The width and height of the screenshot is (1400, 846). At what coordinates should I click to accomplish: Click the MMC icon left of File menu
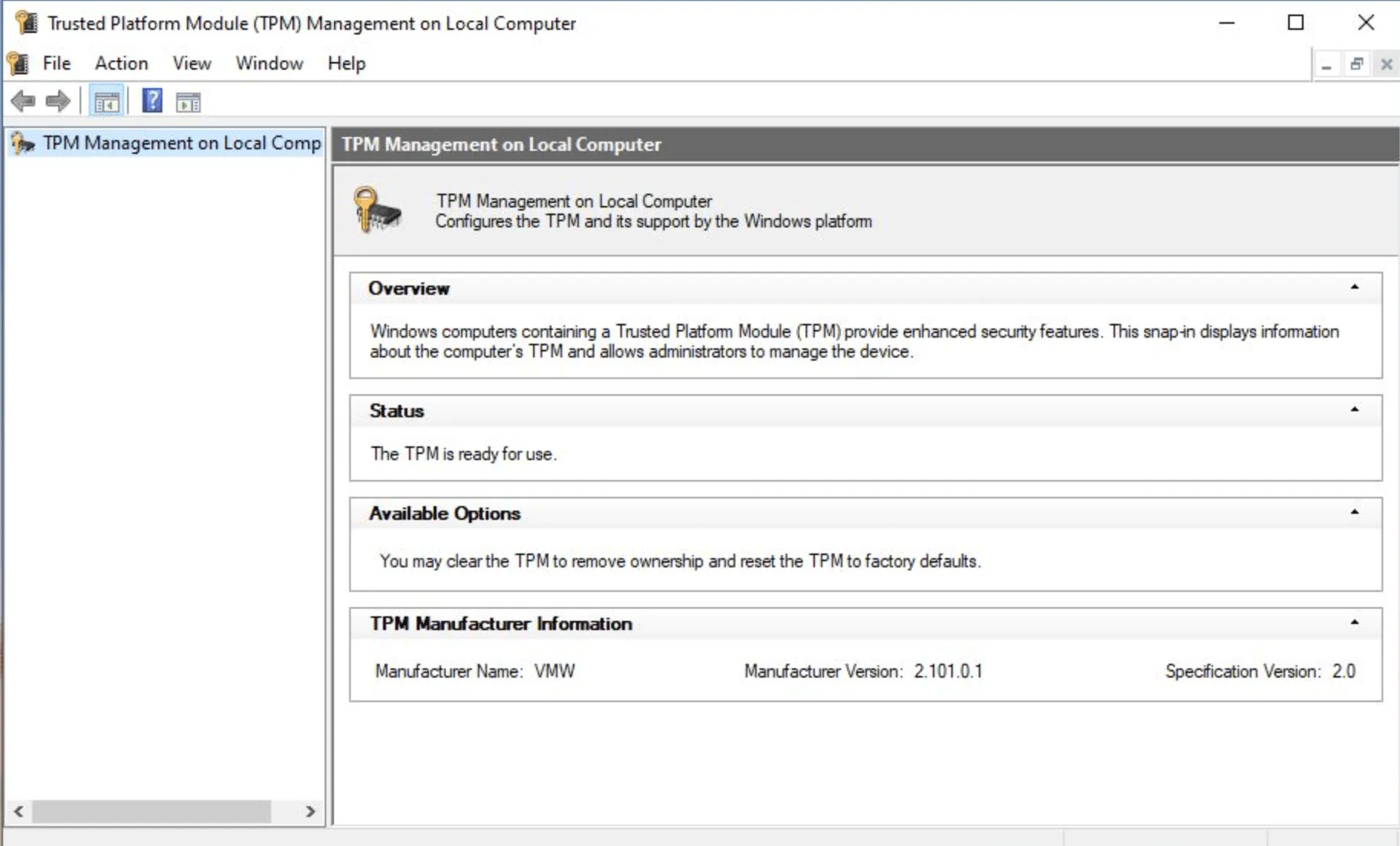18,64
